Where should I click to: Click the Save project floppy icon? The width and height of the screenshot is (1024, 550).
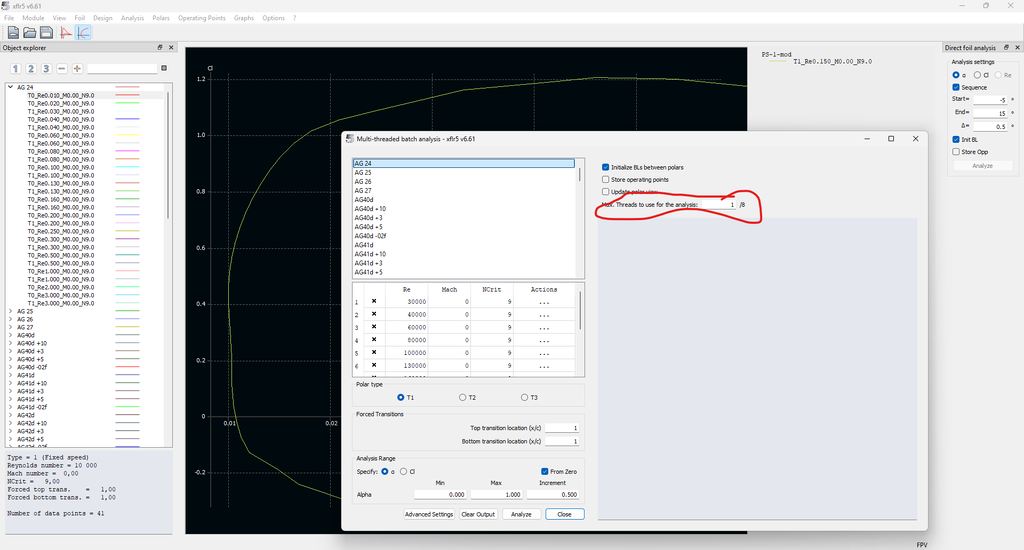point(46,32)
